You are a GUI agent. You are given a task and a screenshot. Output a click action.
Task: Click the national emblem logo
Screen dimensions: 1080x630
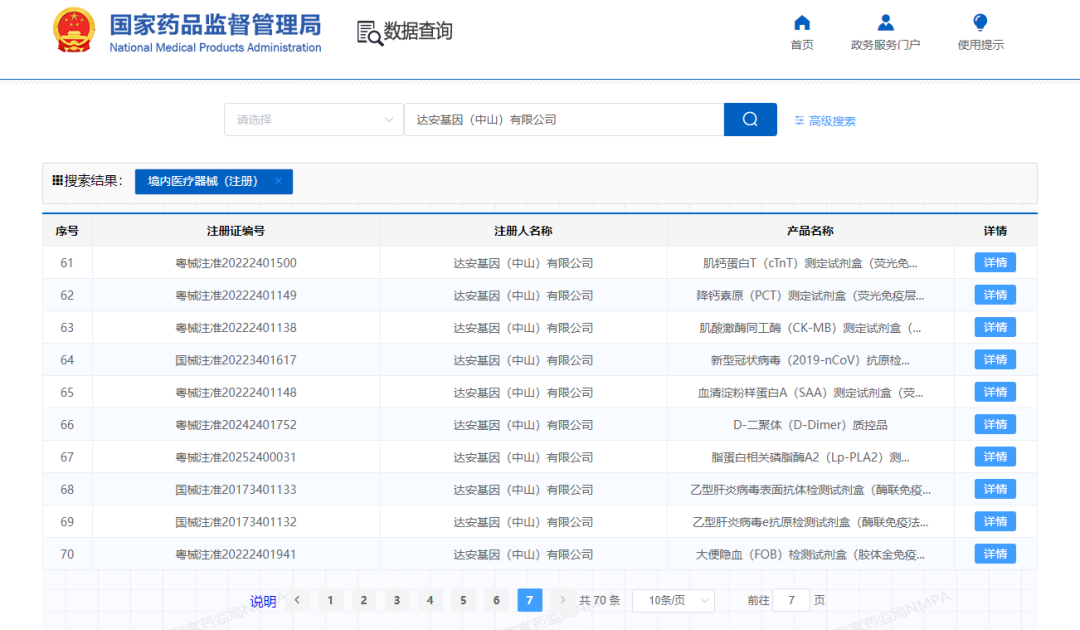pos(74,30)
